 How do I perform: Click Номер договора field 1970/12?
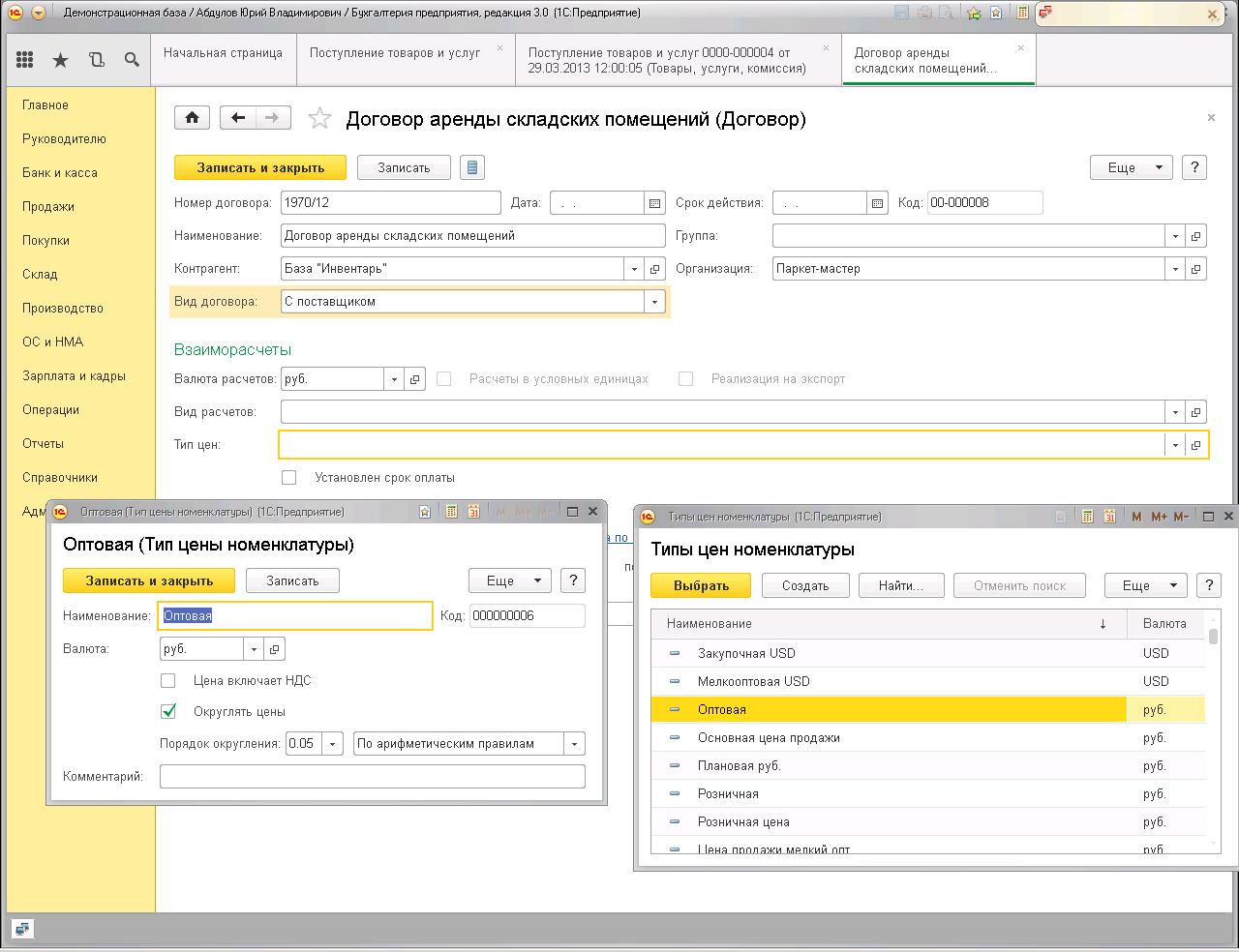tap(390, 203)
